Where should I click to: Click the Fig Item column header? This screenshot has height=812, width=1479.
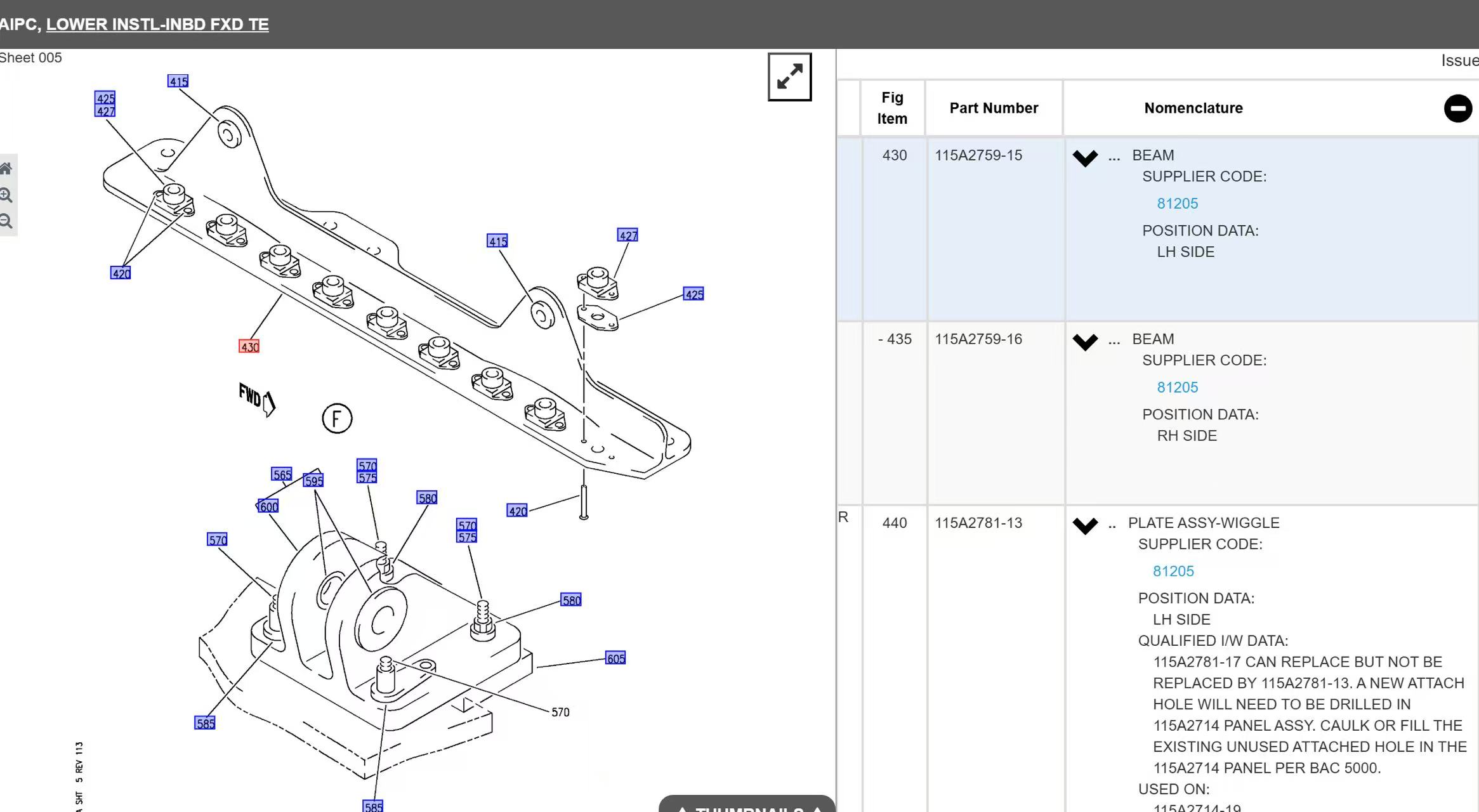[892, 108]
